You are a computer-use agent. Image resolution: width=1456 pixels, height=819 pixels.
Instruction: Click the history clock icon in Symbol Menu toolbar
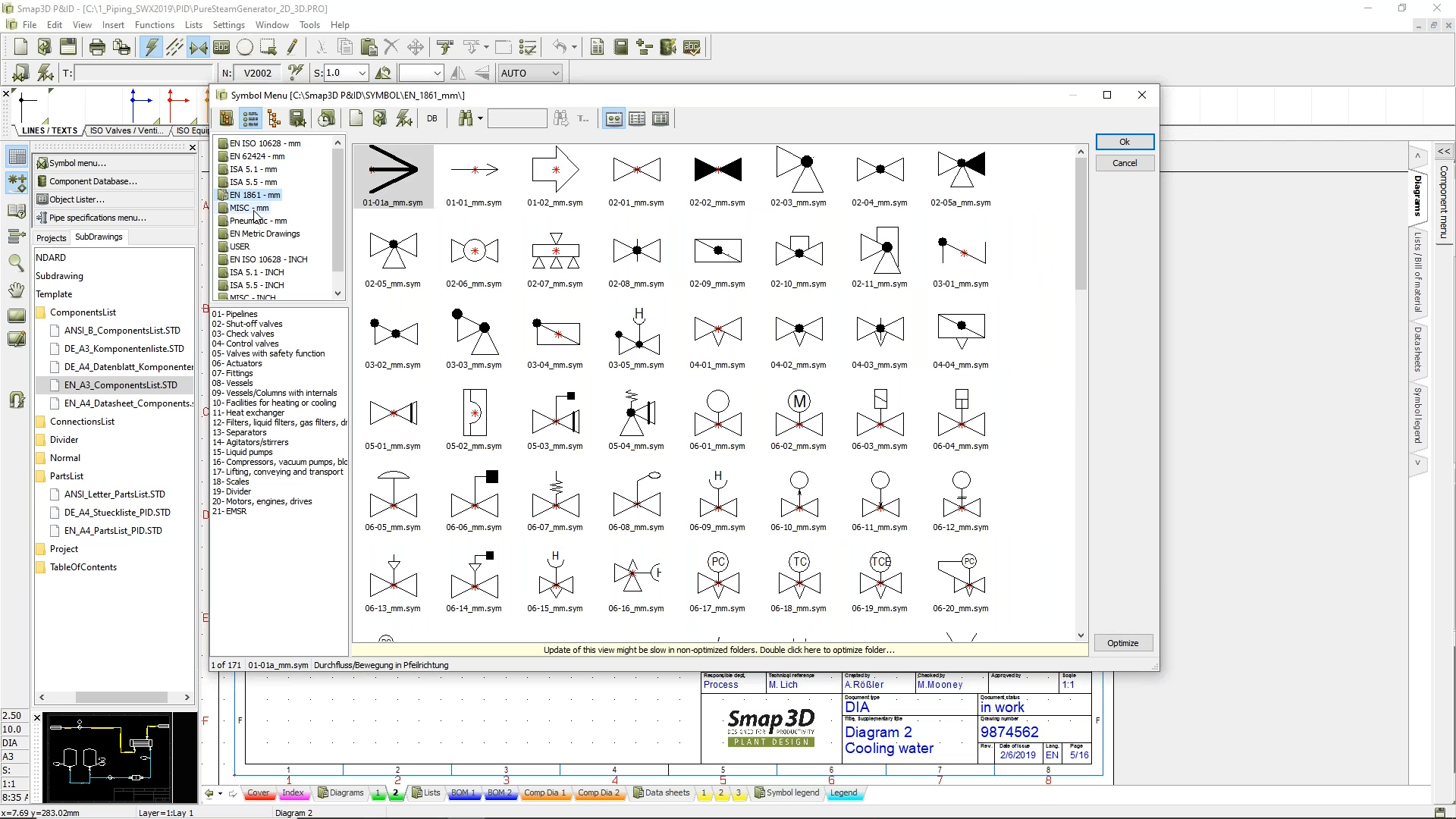pyautogui.click(x=327, y=118)
